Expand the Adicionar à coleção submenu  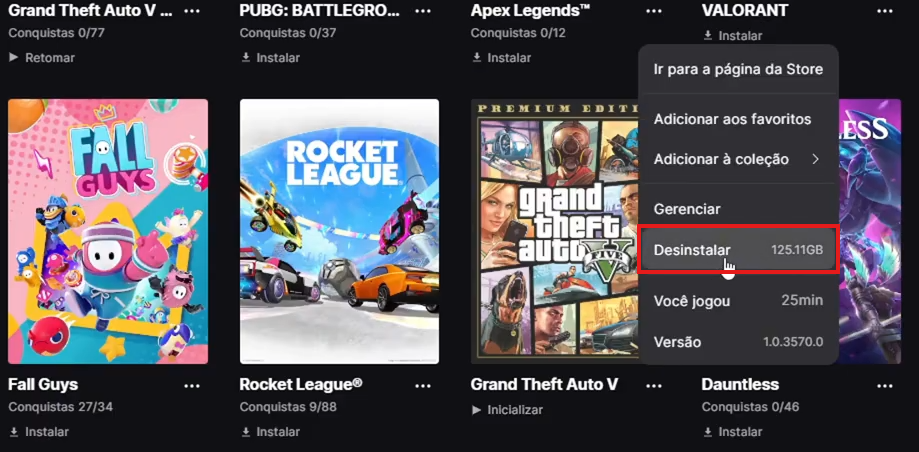tap(737, 159)
